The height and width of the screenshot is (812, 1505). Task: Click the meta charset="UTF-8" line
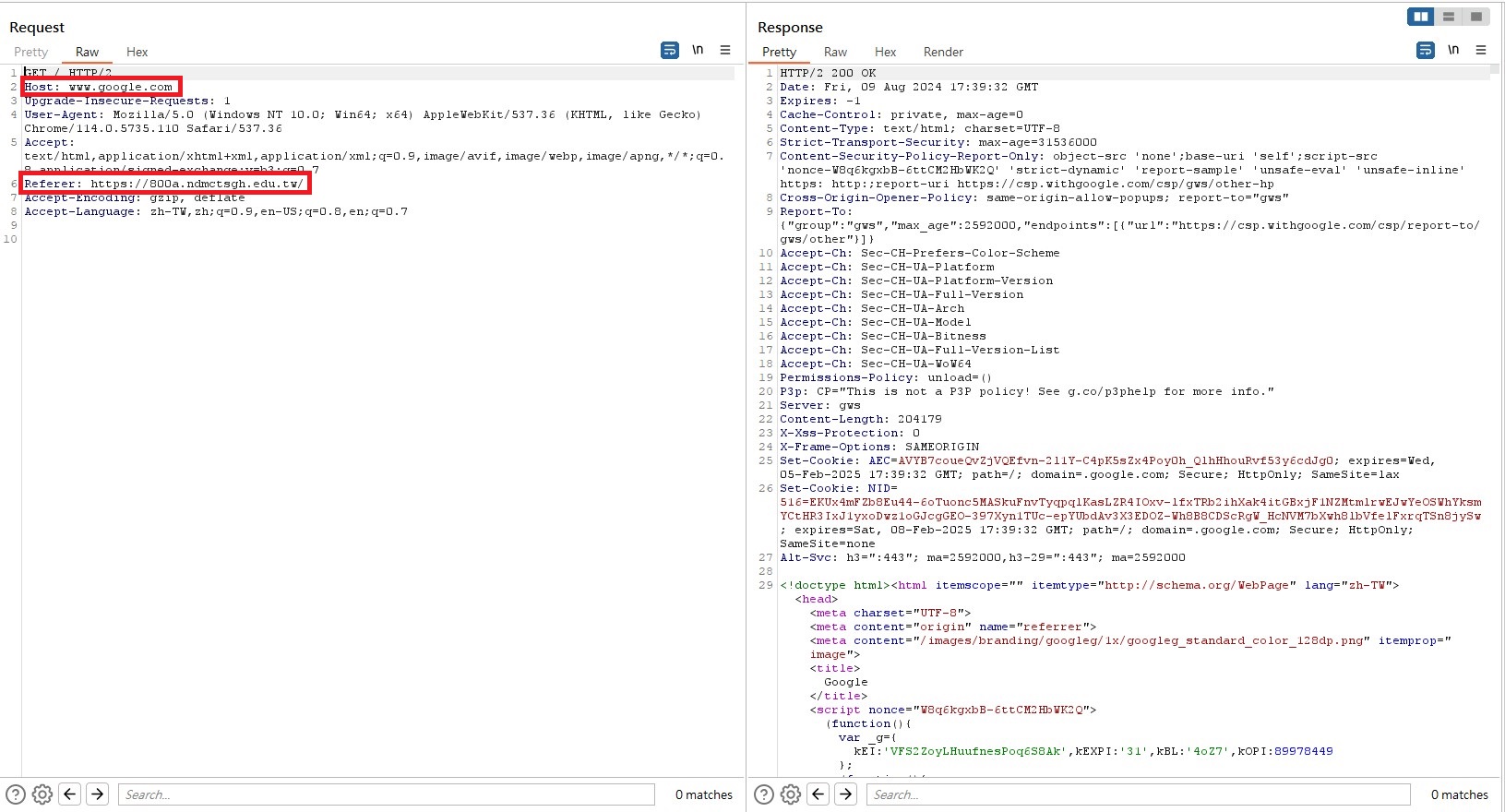[x=890, y=613]
